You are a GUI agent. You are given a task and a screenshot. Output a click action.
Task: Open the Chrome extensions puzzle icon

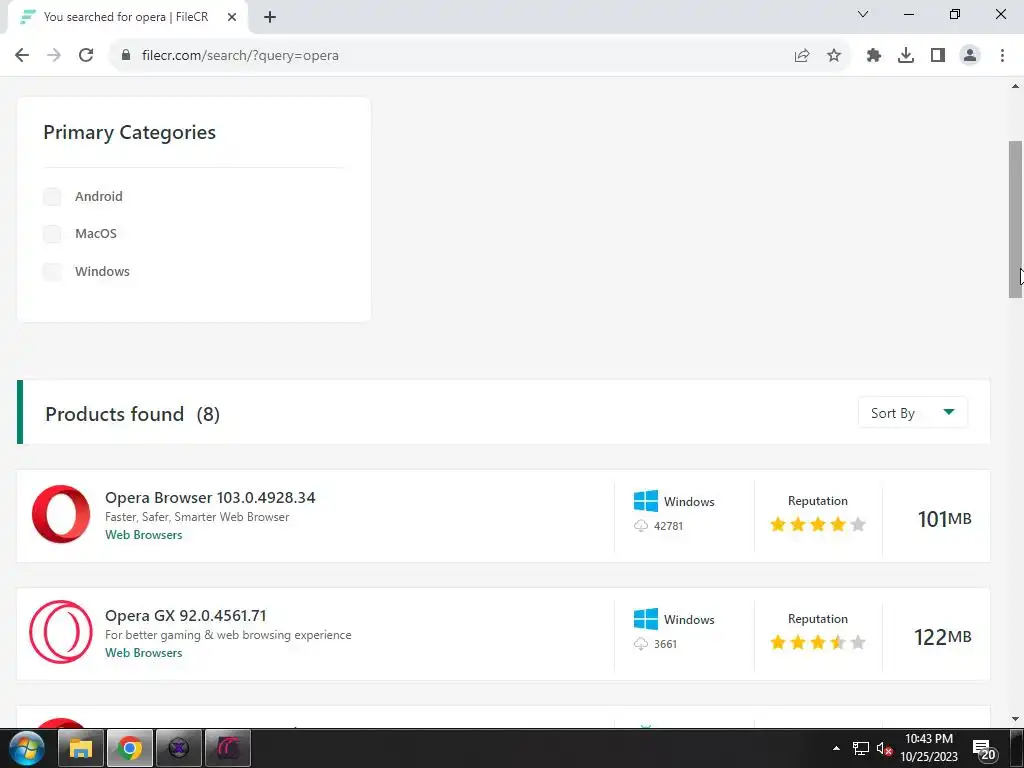[874, 56]
